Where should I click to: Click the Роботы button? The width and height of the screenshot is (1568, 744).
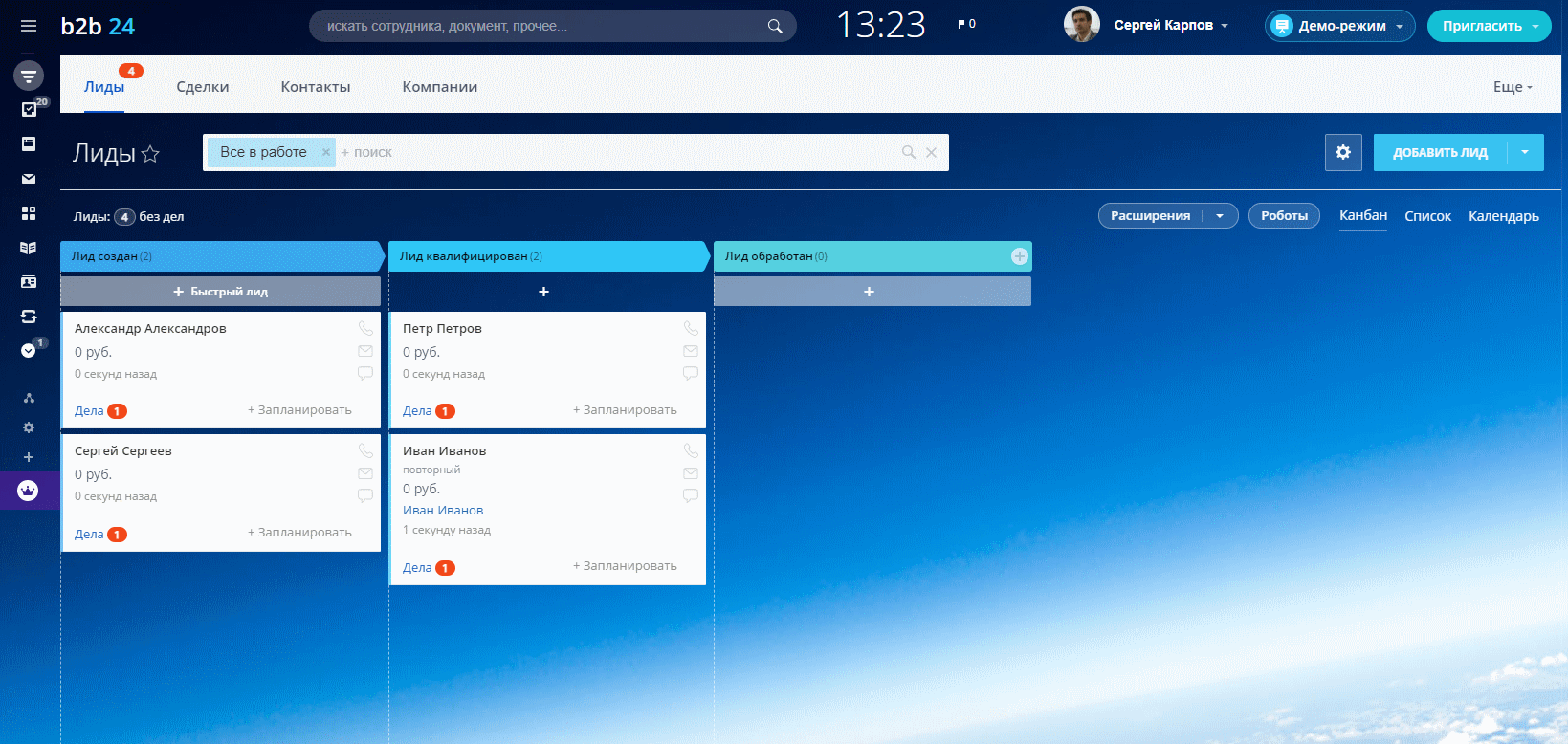point(1284,216)
